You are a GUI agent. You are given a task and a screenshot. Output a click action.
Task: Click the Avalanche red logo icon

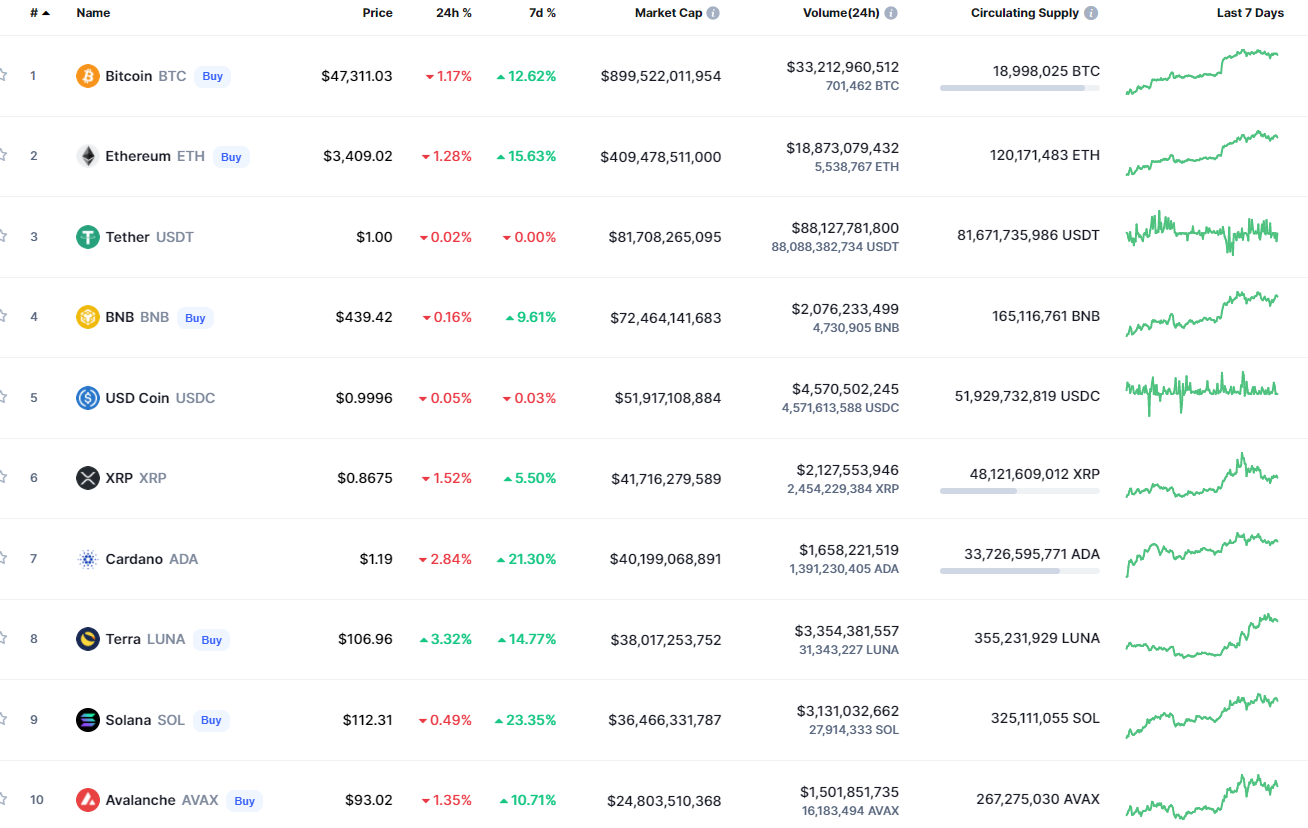[88, 800]
